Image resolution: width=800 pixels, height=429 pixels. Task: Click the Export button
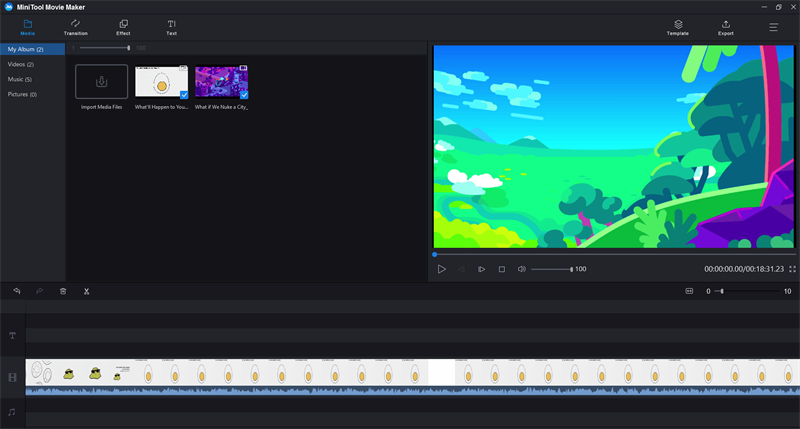tap(726, 28)
